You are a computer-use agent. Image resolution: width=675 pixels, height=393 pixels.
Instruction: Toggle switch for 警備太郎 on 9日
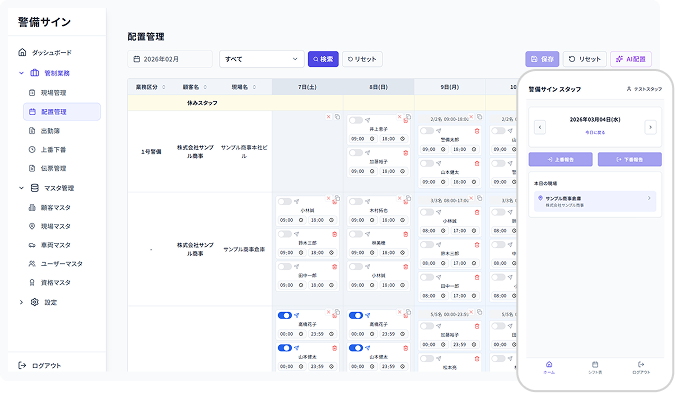(x=427, y=131)
